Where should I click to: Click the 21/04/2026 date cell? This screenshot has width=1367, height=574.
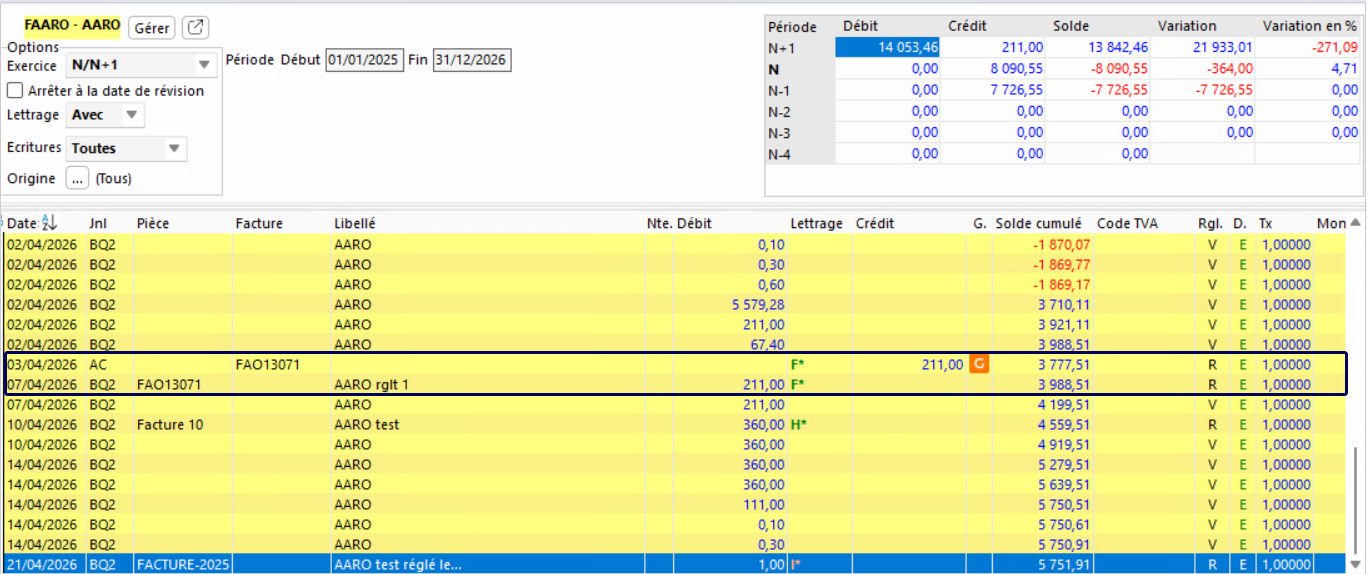click(41, 565)
